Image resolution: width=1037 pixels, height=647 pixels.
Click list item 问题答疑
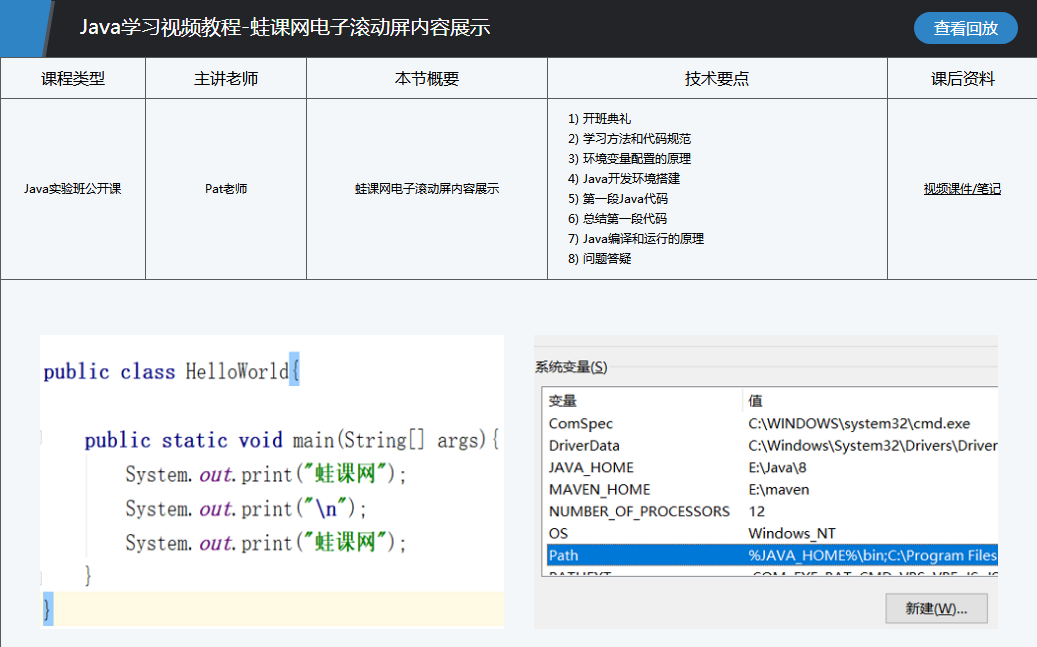pos(606,258)
